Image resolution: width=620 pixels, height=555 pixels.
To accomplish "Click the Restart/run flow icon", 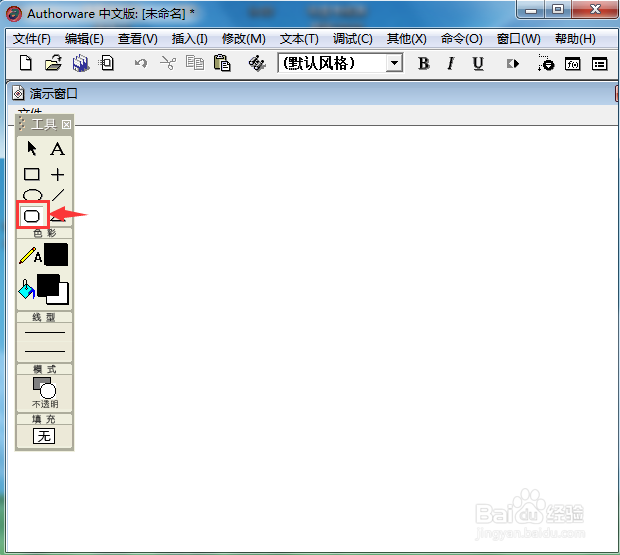I will click(x=513, y=63).
